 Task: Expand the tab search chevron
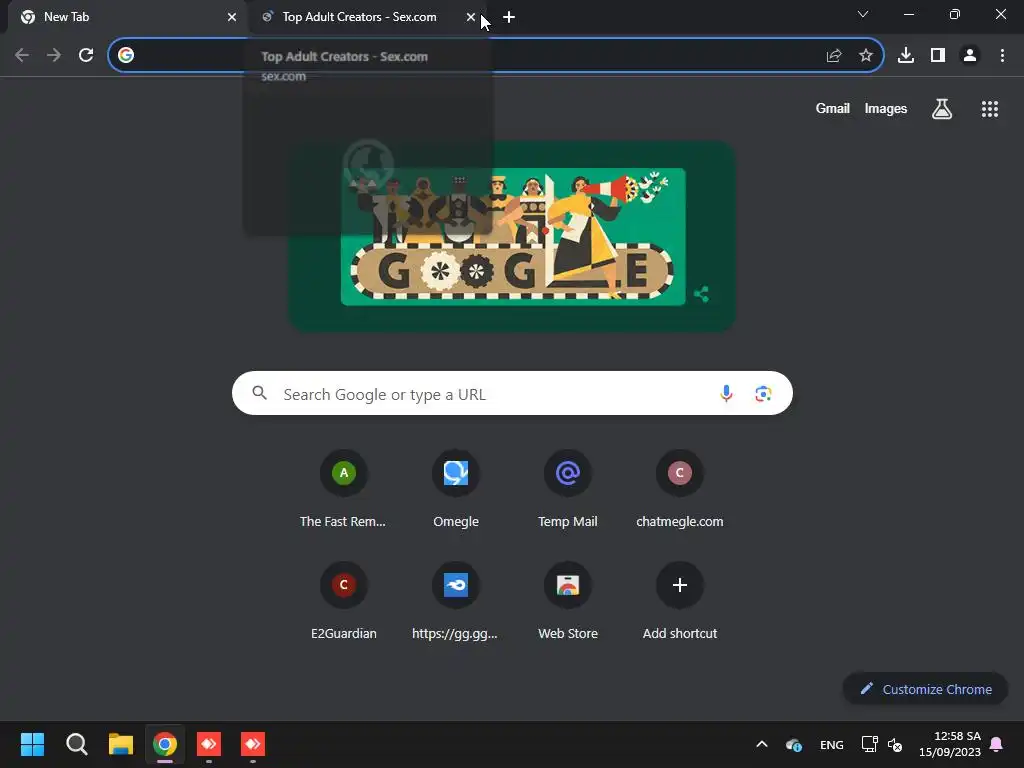pos(863,14)
